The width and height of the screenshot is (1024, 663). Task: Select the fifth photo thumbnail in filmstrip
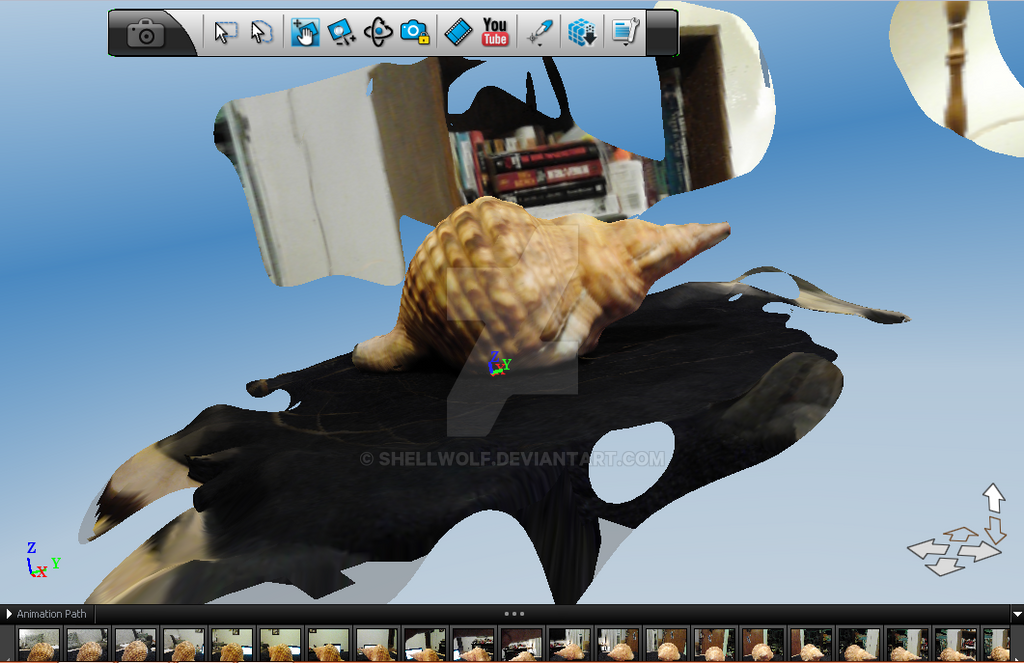(x=232, y=645)
